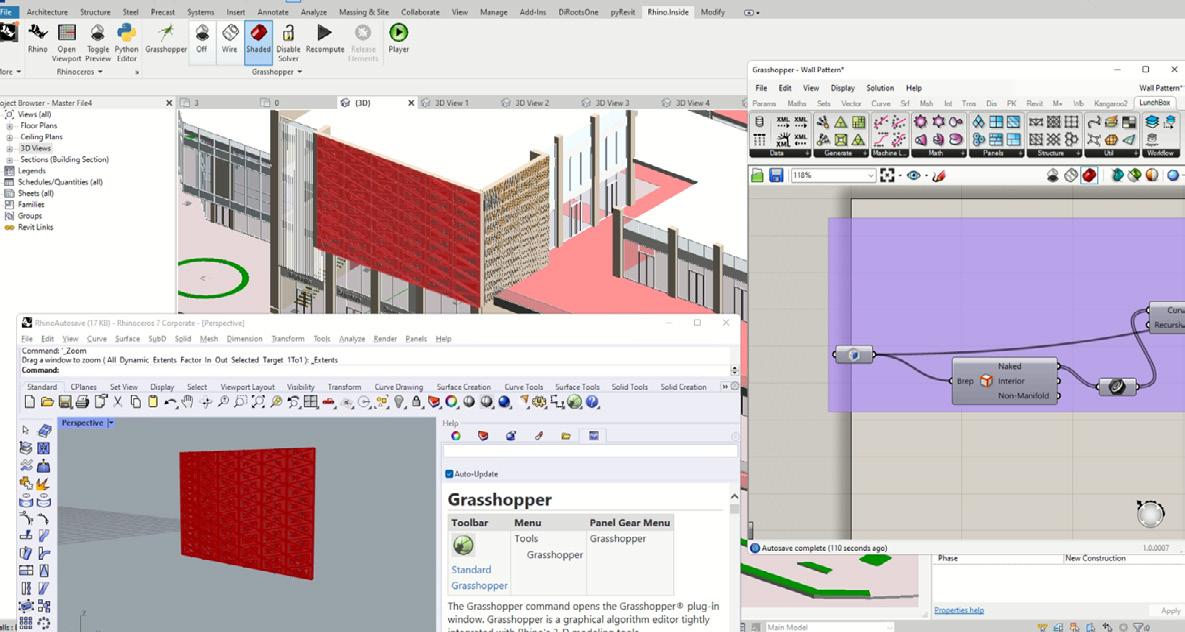1185x632 pixels.
Task: Open the Standard toolbar link in Help
Action: coord(472,570)
